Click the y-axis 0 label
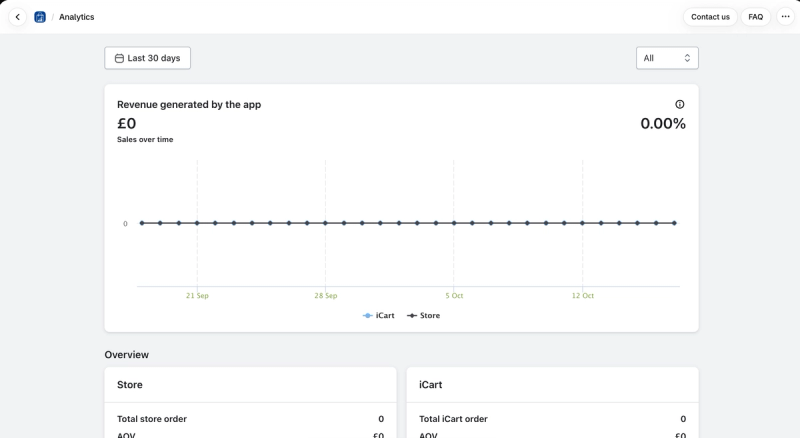800x438 pixels. (x=126, y=224)
